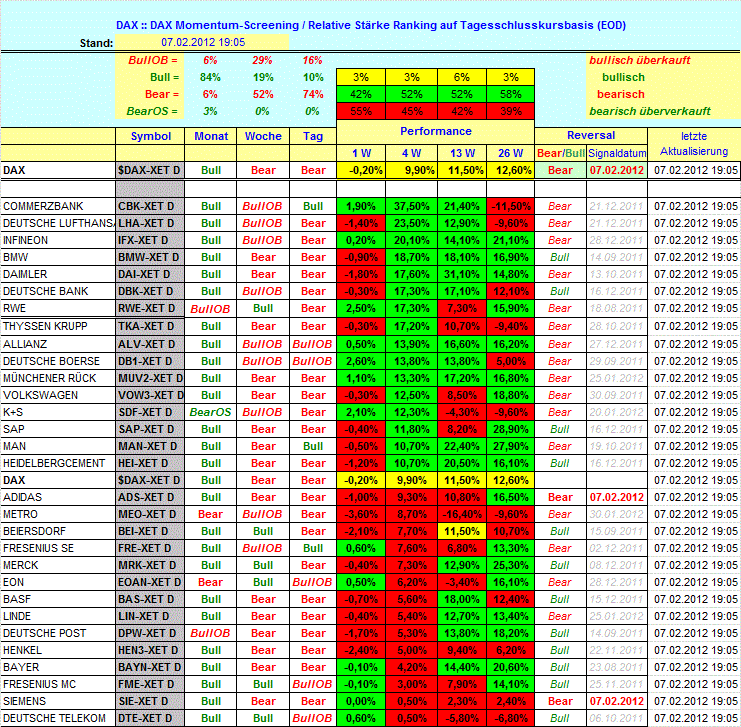Click the SIE-XET D symbol cell
The width and height of the screenshot is (741, 727).
[150, 701]
